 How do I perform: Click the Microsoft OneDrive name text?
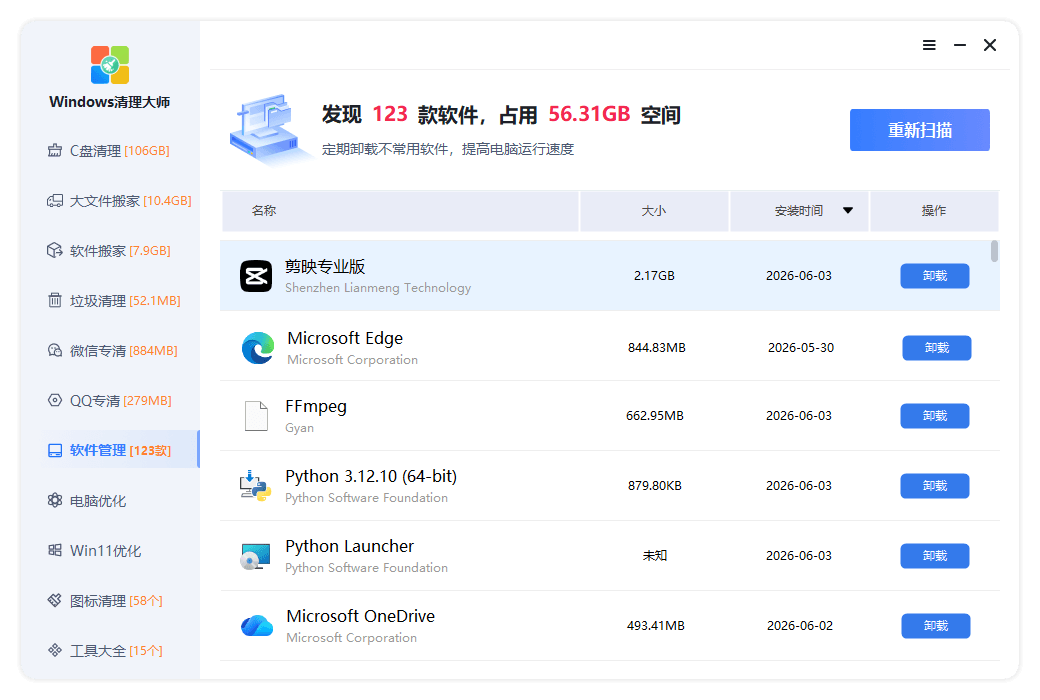click(x=361, y=616)
